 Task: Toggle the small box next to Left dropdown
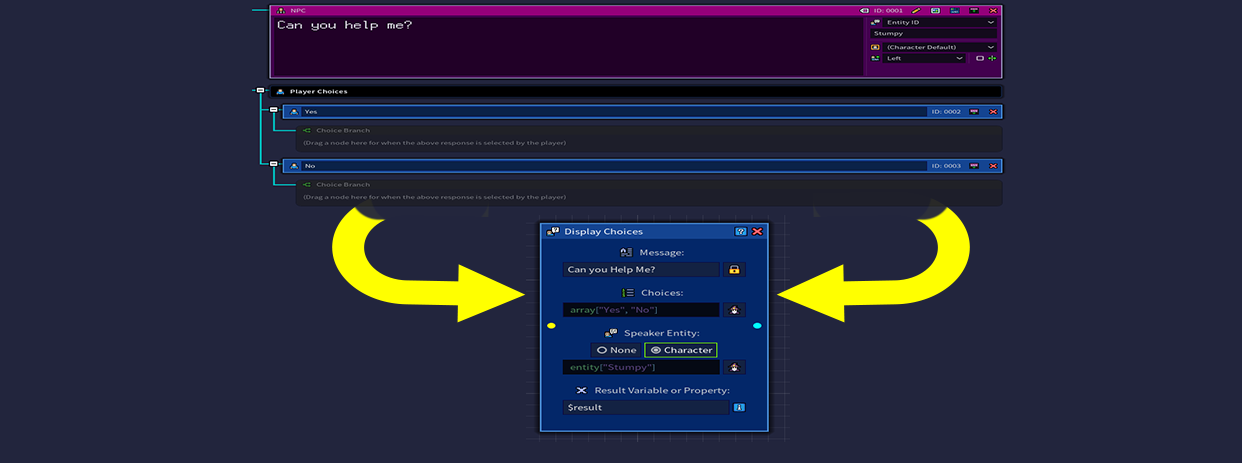tap(979, 59)
